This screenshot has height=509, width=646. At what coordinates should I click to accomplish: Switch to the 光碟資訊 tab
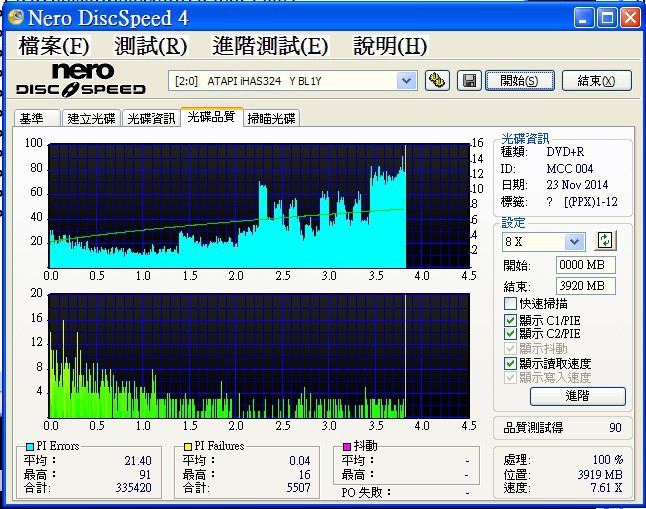pos(151,118)
